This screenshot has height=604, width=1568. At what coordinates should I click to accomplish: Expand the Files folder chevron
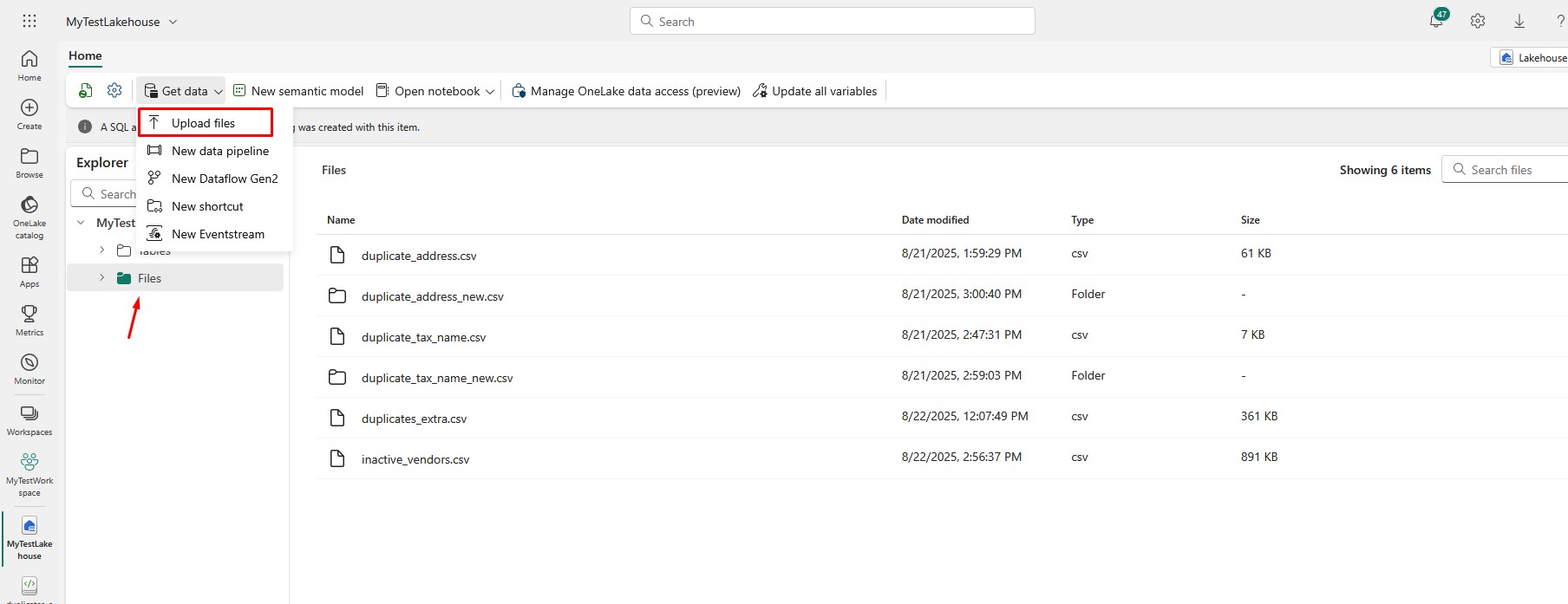click(x=101, y=277)
